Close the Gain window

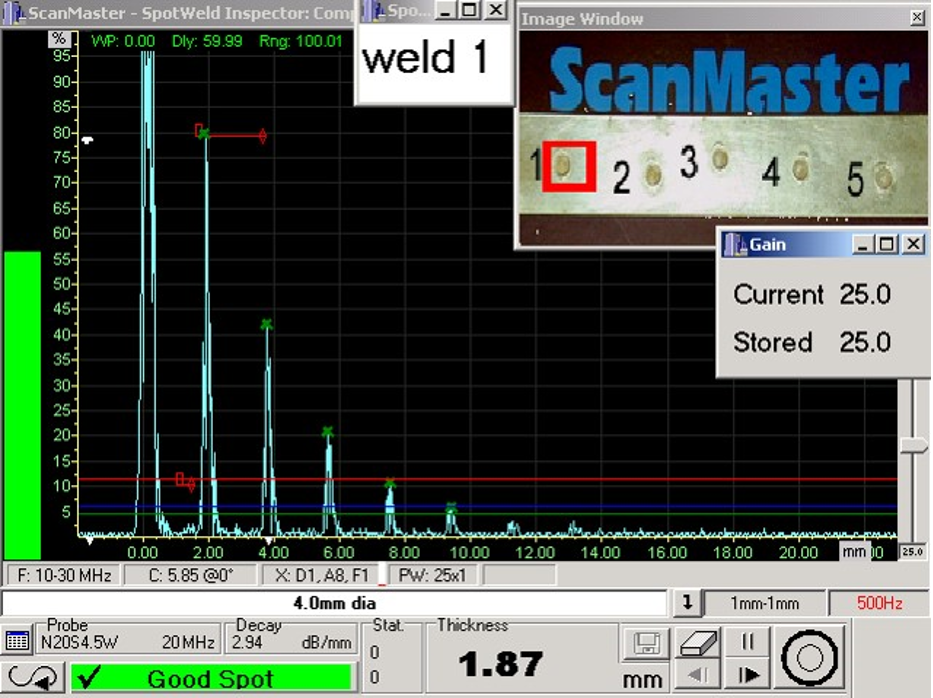pyautogui.click(x=913, y=244)
